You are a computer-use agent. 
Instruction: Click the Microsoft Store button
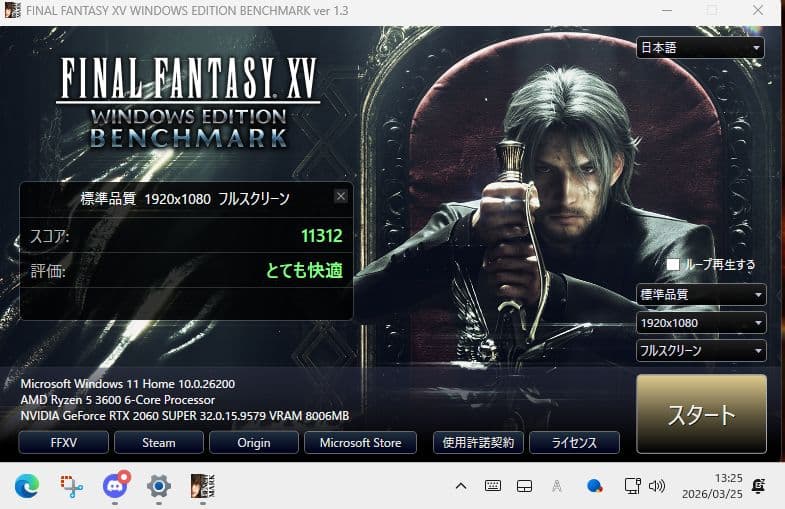[x=360, y=443]
